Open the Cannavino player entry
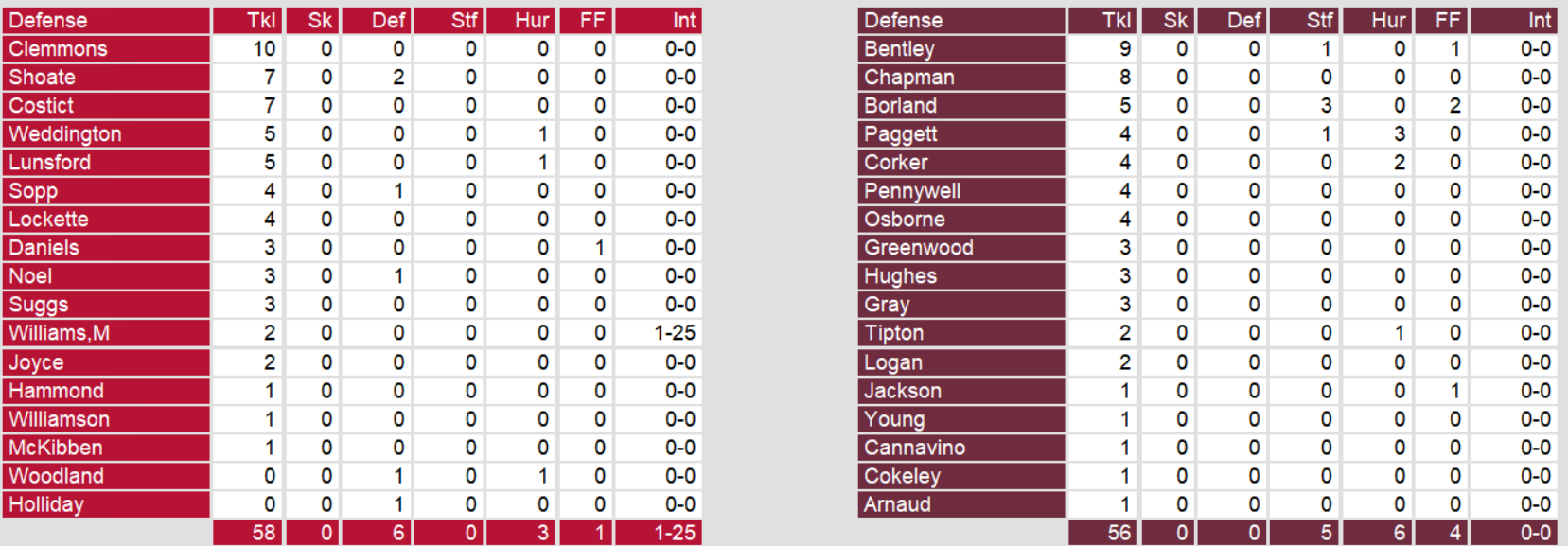Screen dimensions: 1568x546 (x=914, y=448)
